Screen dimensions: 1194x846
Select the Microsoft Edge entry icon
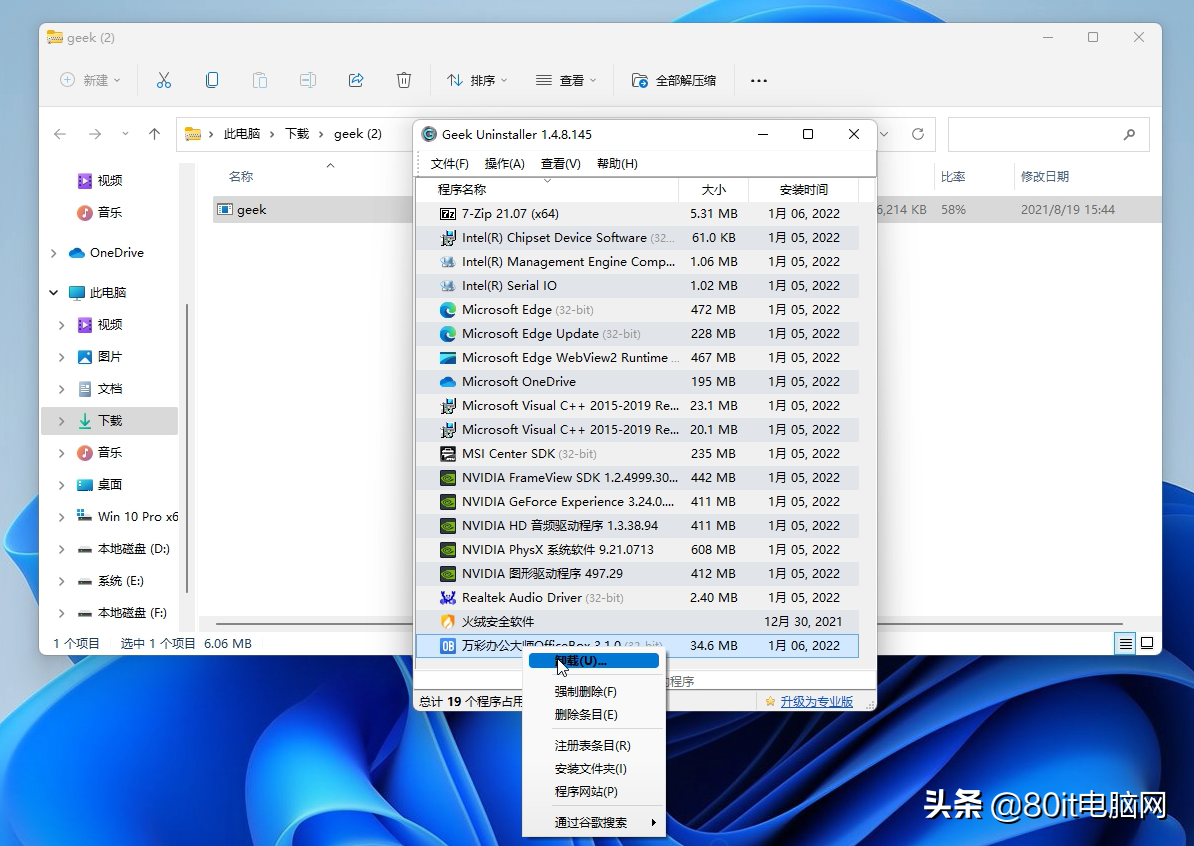[448, 310]
